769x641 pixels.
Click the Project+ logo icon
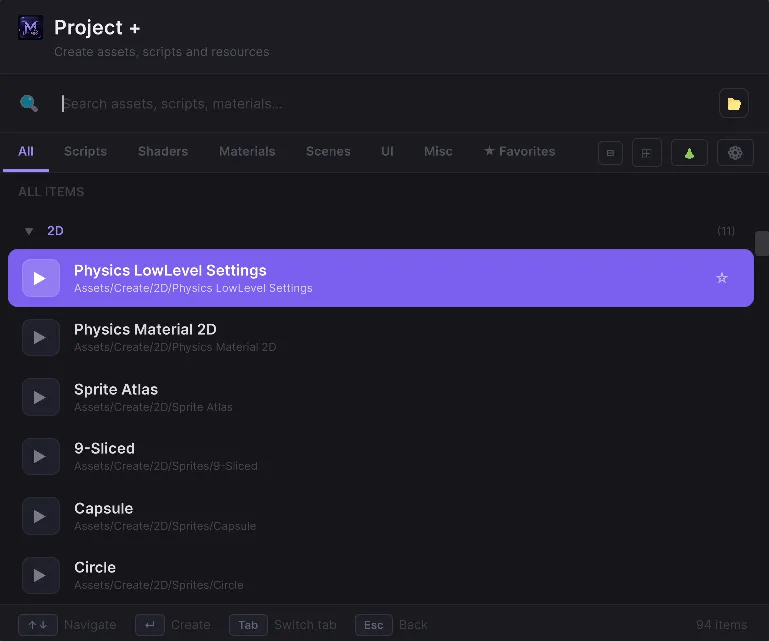(x=30, y=27)
